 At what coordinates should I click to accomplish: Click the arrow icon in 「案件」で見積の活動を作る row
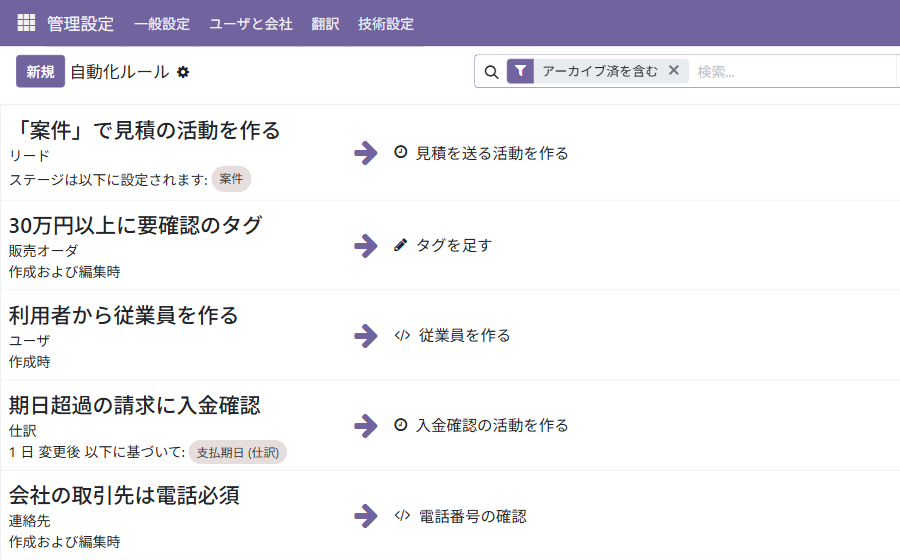pyautogui.click(x=366, y=153)
